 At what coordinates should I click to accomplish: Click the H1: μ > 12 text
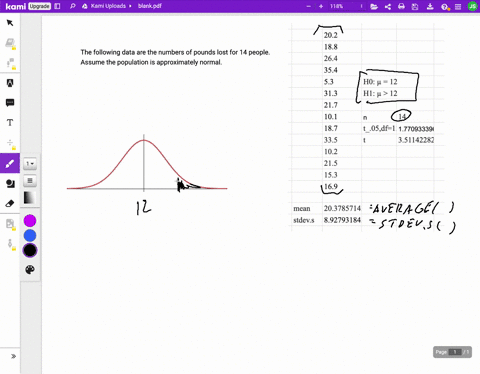pyautogui.click(x=380, y=93)
